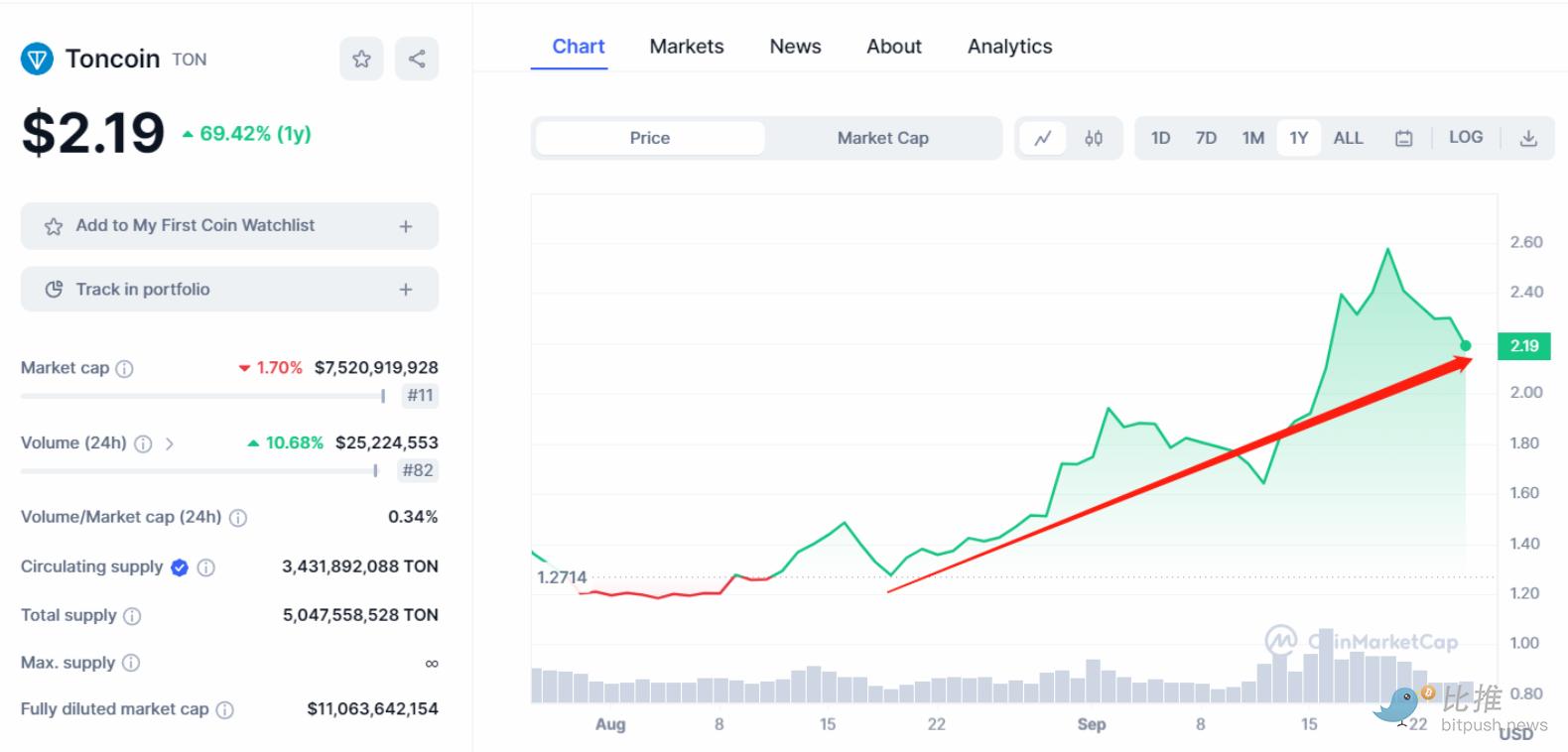Download chart data icon
Image resolution: width=1568 pixels, height=752 pixels.
tap(1528, 139)
